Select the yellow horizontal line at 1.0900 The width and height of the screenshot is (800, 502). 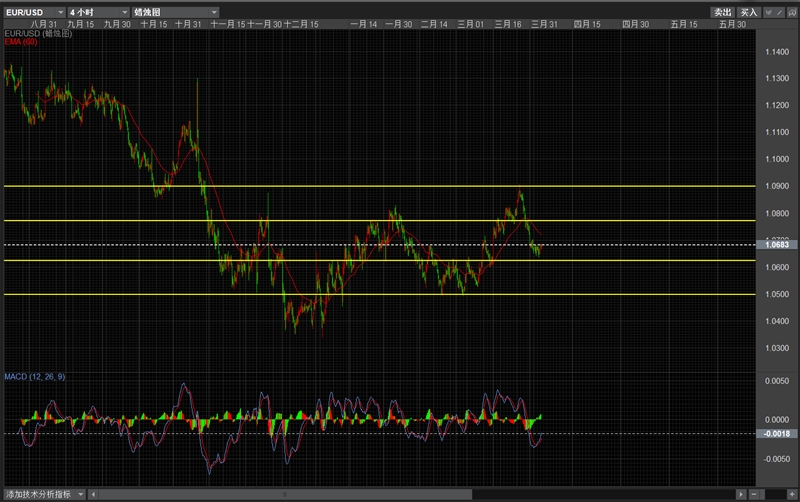380,186
